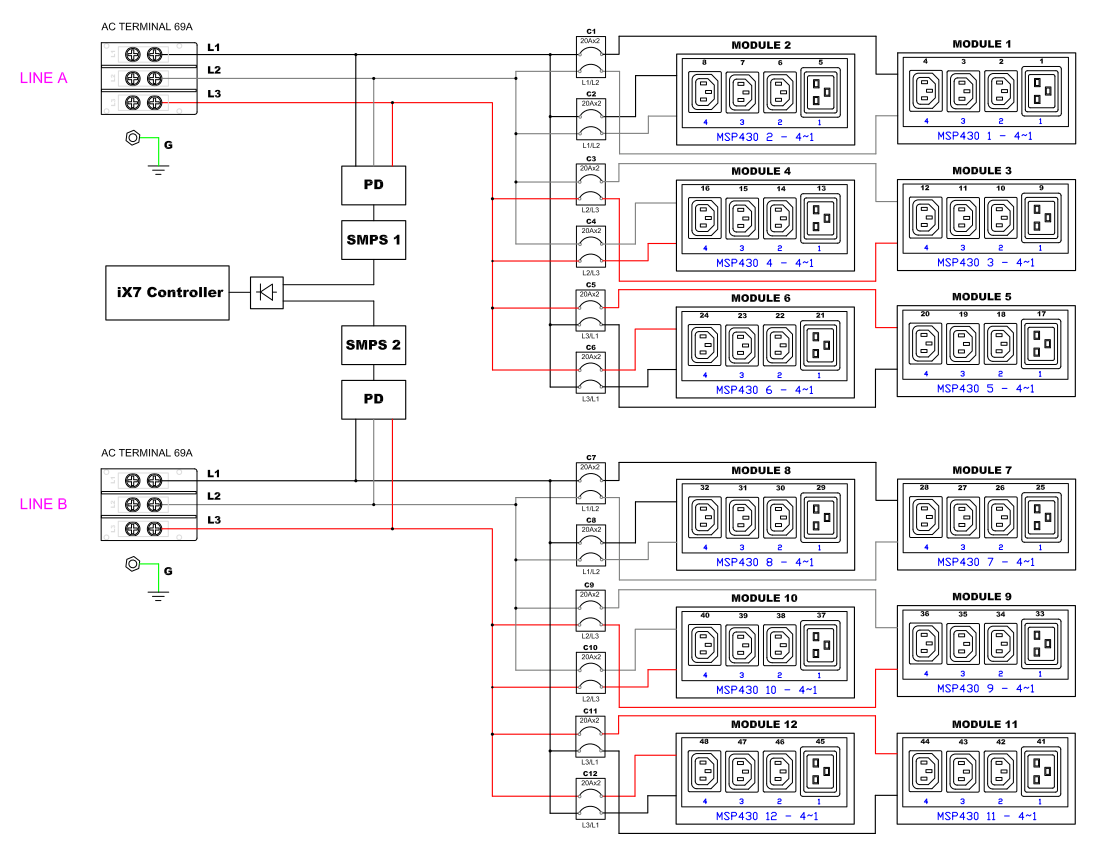Click the Line B L3 terminal screws
Viewport: 1101px width, 853px height.
[143, 529]
